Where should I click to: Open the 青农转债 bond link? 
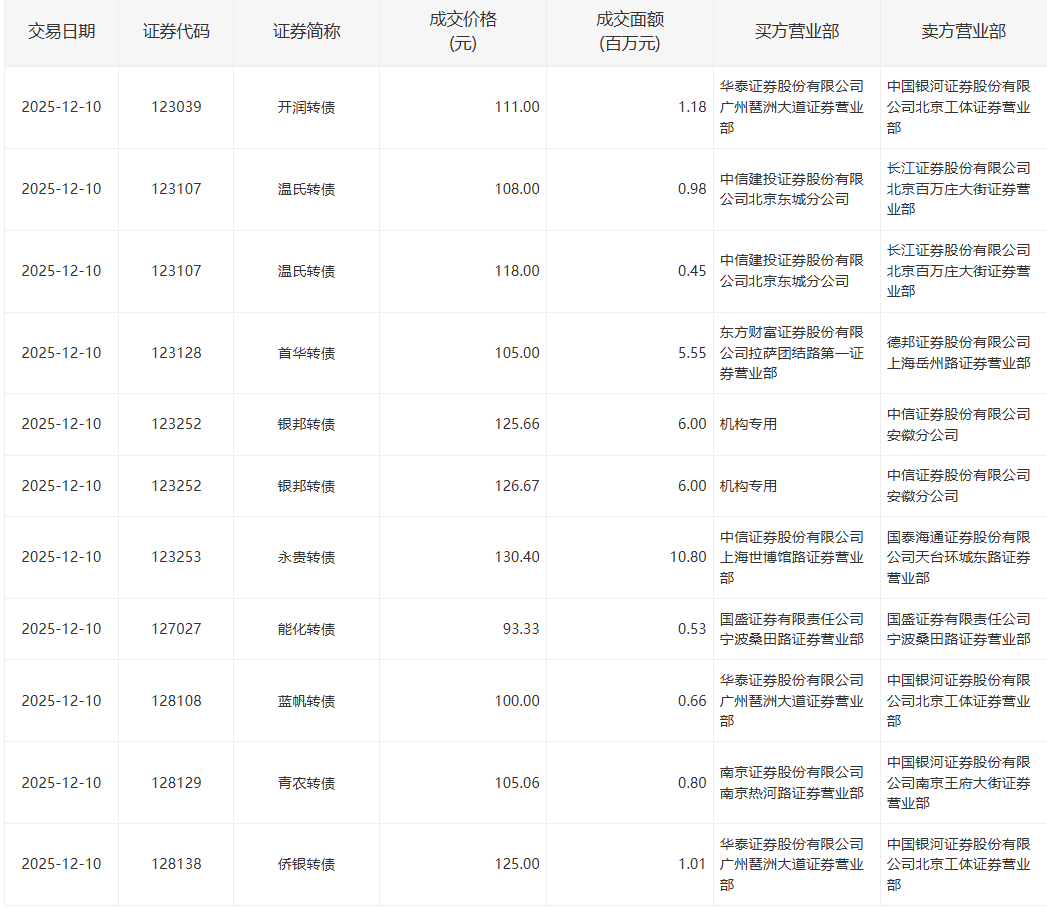point(306,783)
